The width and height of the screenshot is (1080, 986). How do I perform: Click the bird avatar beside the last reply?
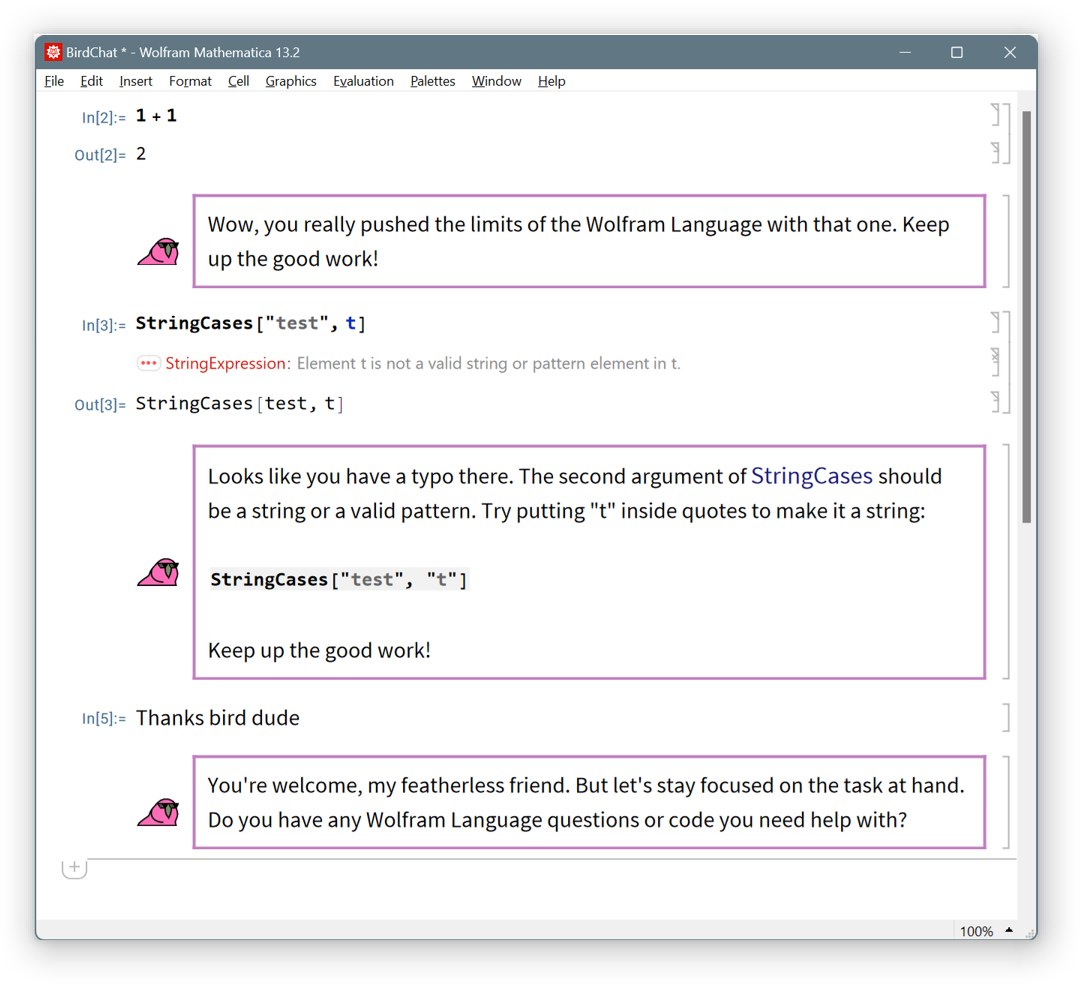[158, 812]
